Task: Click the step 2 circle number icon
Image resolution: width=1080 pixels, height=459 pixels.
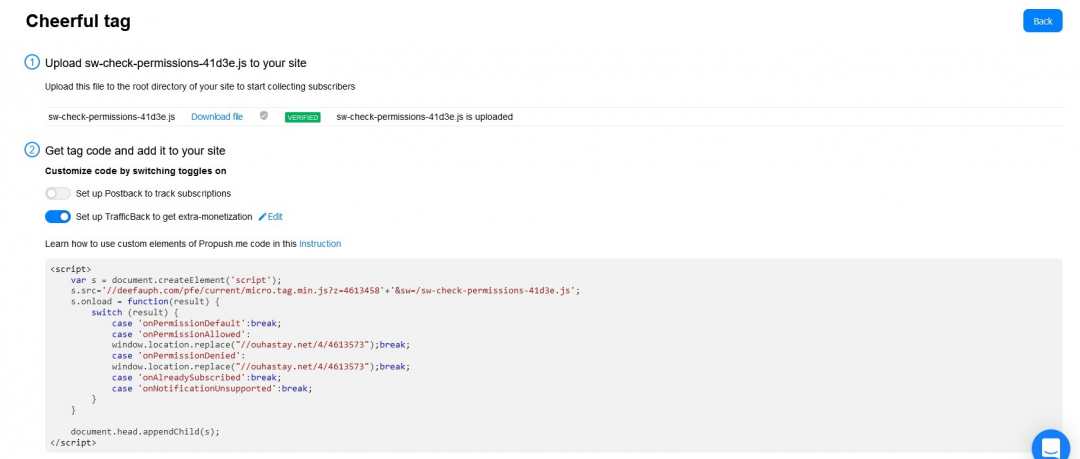Action: 32,150
